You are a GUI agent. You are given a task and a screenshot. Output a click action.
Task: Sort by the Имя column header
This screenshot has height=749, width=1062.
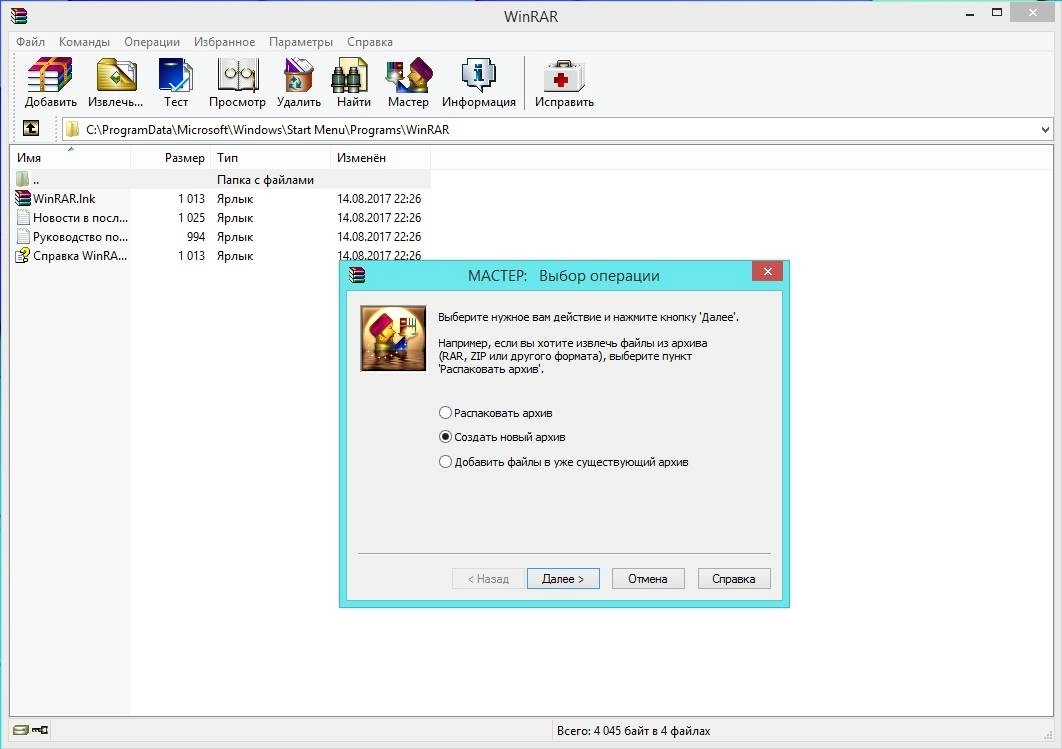tap(70, 157)
